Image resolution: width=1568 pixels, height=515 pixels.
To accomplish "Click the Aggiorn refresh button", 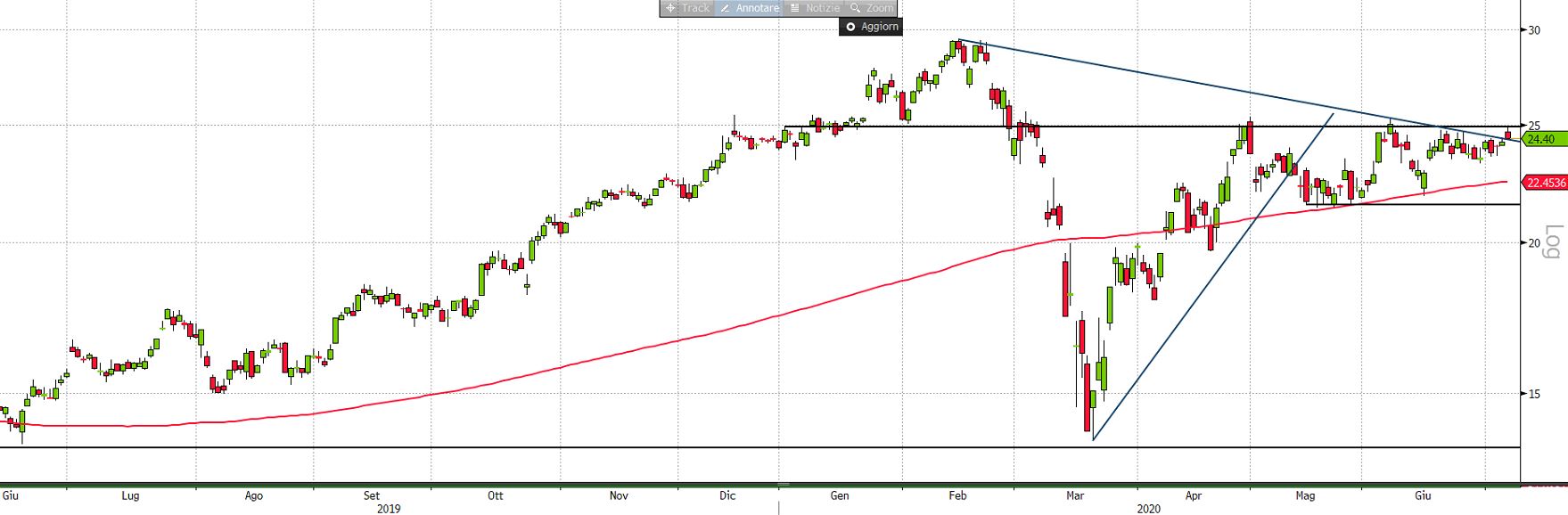I will coord(871,27).
